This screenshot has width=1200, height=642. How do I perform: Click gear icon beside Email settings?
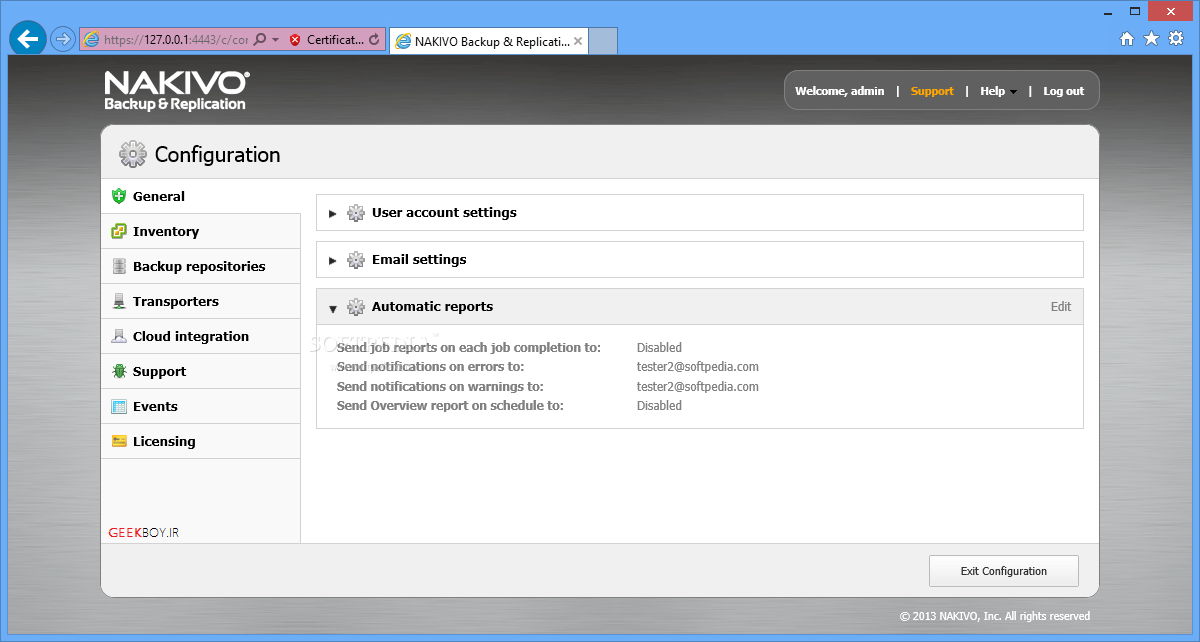coord(355,260)
